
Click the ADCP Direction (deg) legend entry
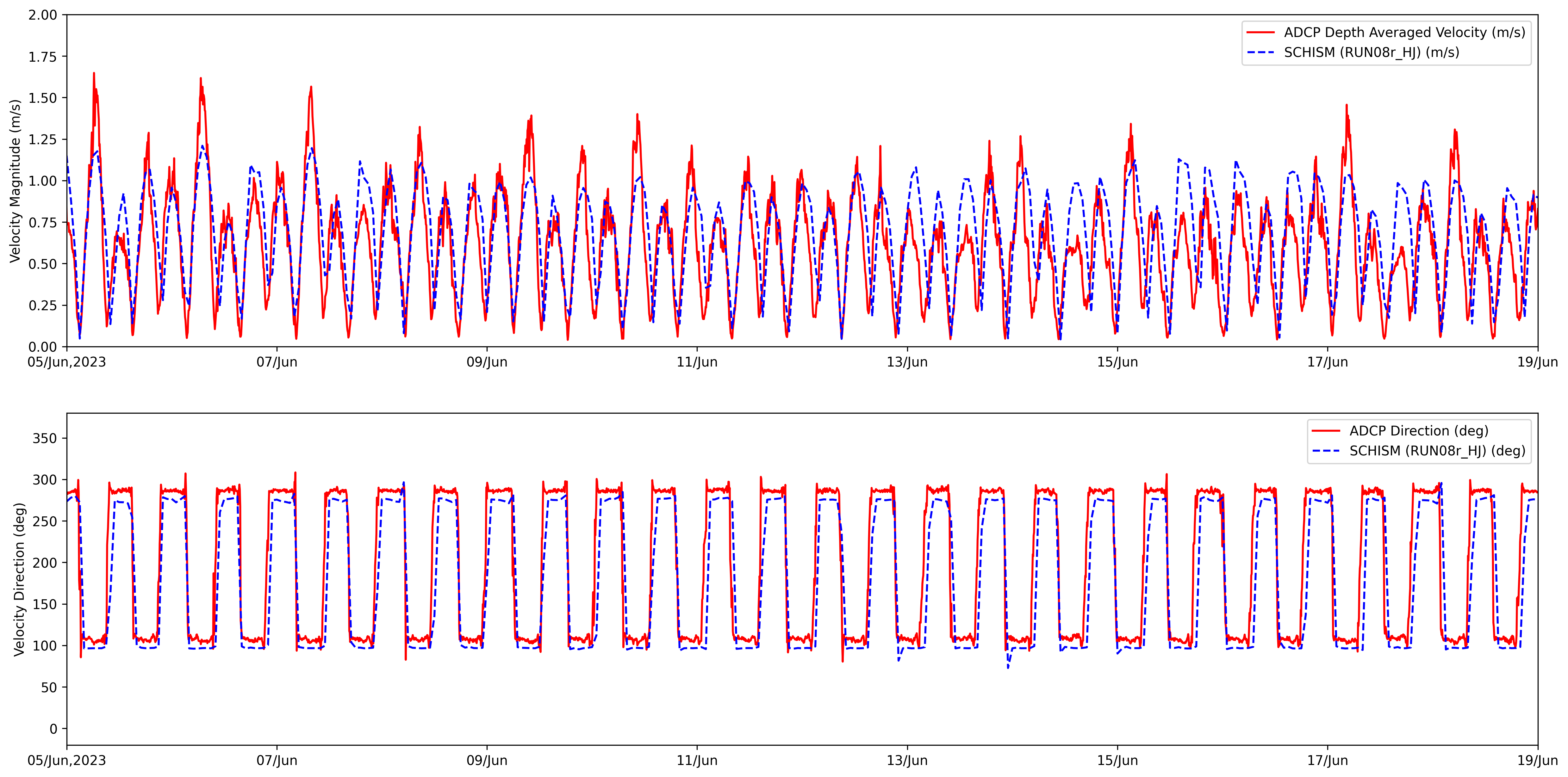pos(1418,431)
